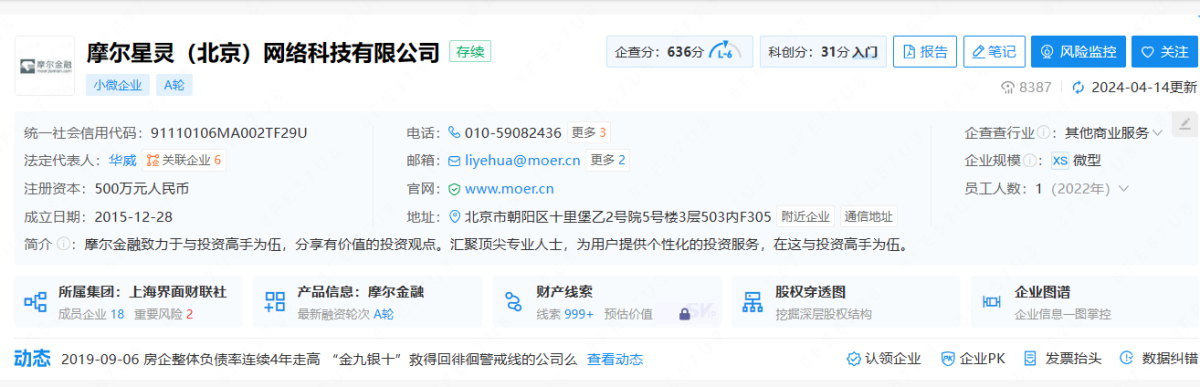
Task: Click the refresh icon beside 2024-04-14更新
Action: point(1078,87)
